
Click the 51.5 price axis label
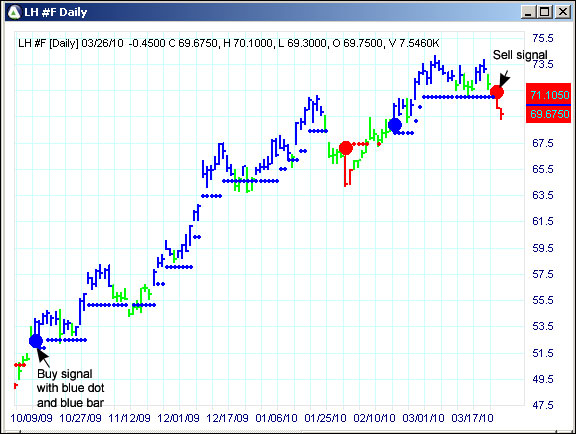point(543,353)
